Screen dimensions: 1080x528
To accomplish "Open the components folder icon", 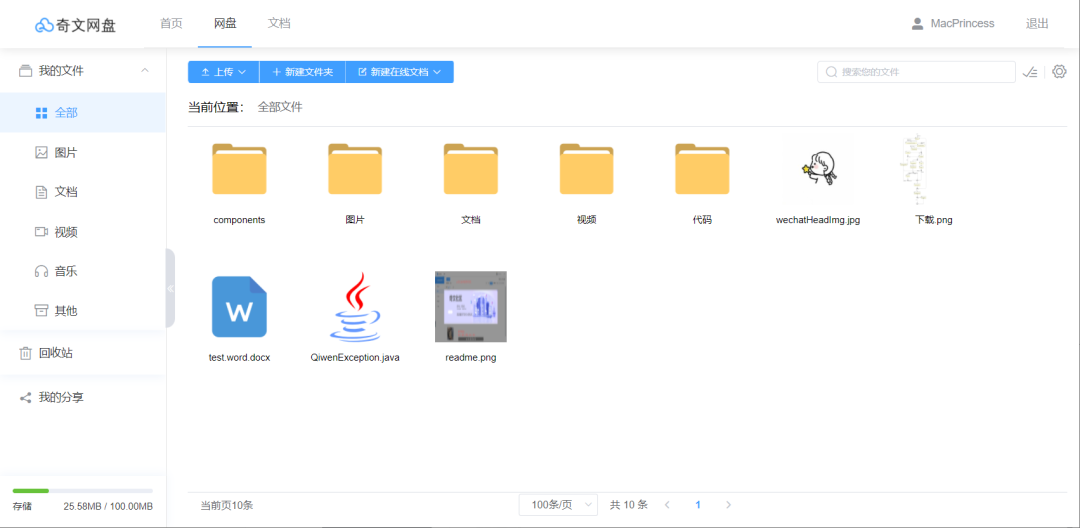I will coord(239,169).
